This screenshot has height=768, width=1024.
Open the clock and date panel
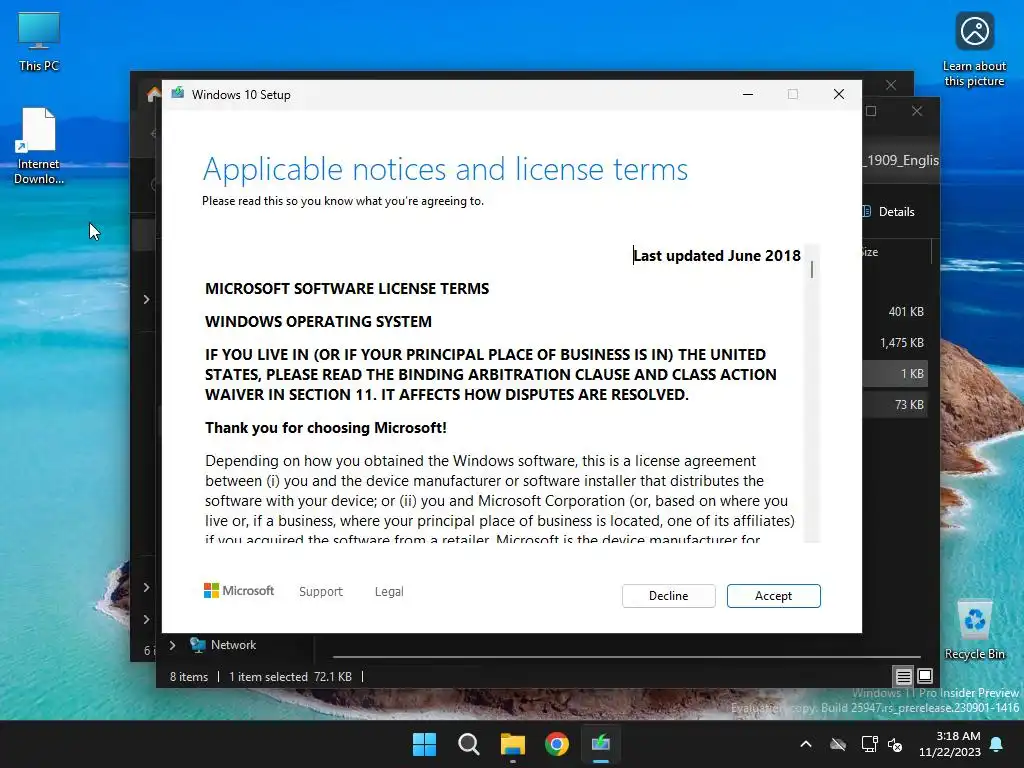(x=950, y=744)
